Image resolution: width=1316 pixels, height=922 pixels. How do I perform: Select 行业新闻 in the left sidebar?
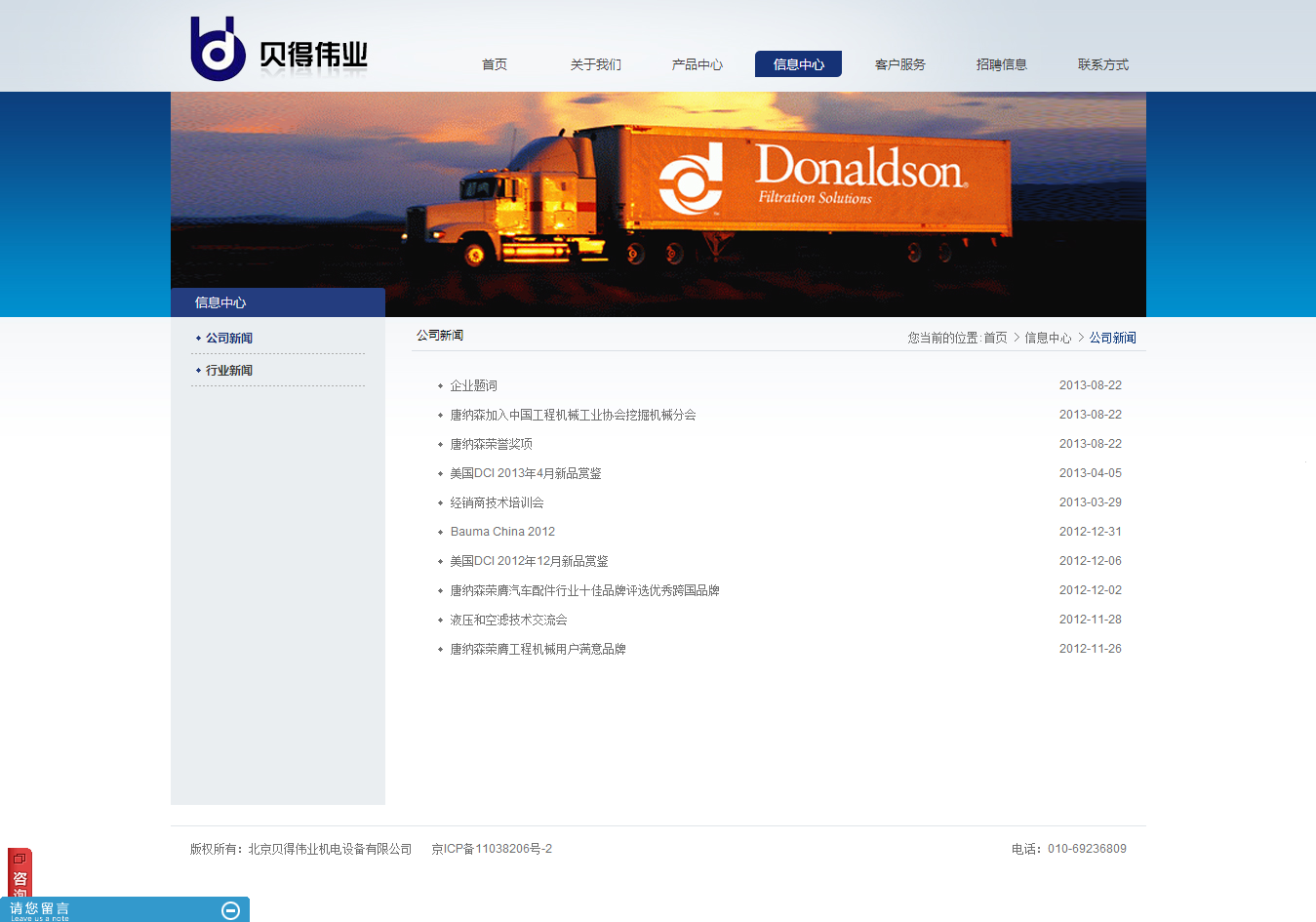[229, 371]
